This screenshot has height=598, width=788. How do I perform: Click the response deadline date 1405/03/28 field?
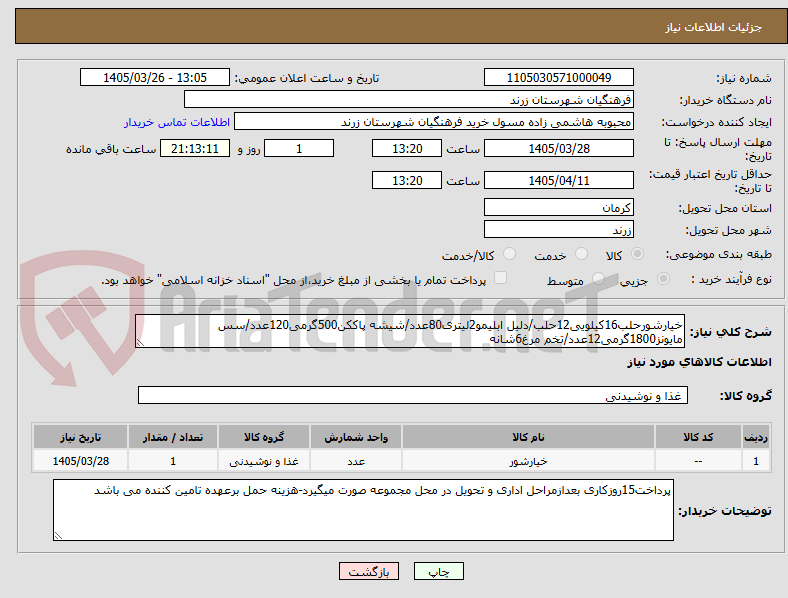pos(559,148)
